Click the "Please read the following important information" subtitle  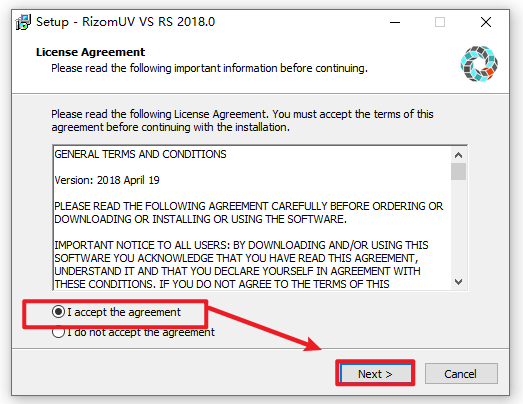pos(209,68)
